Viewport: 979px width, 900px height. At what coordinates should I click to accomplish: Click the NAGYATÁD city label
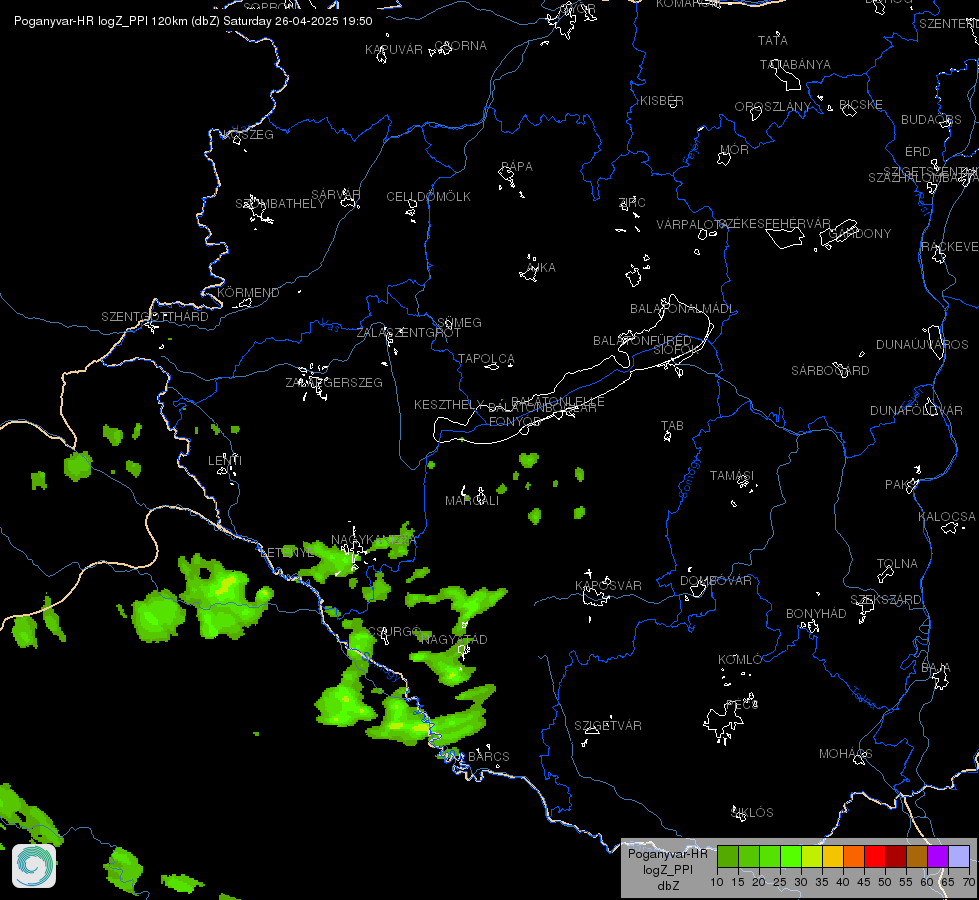tap(454, 640)
